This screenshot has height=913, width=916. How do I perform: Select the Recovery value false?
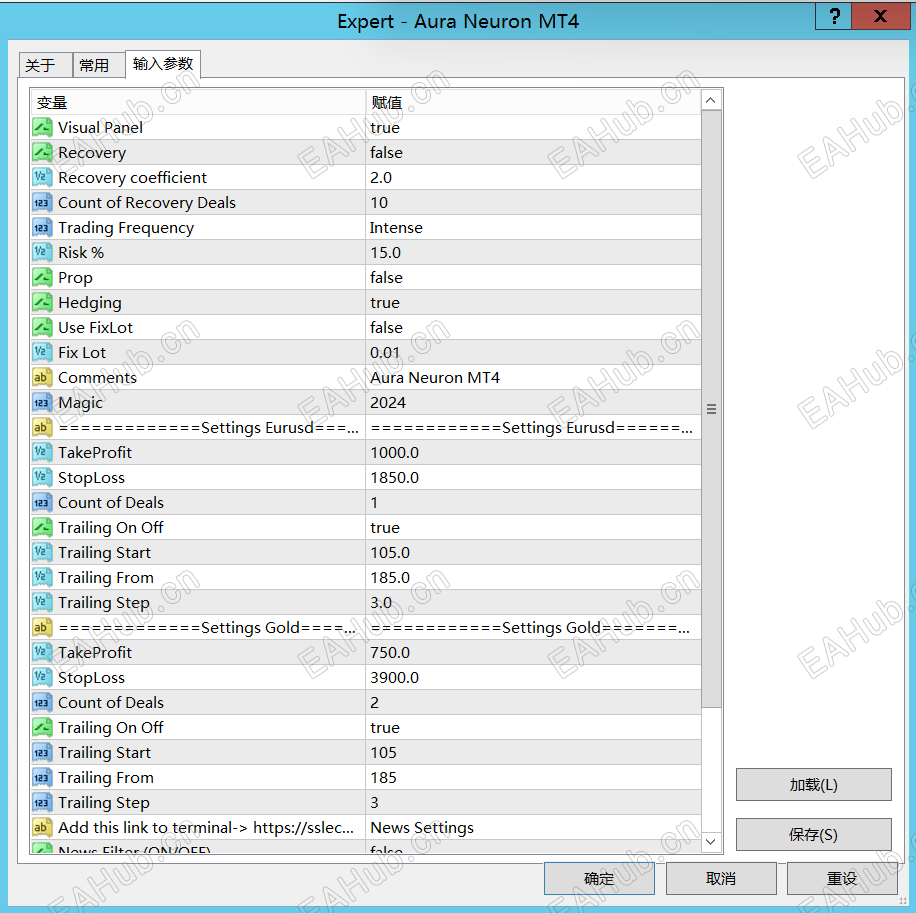(386, 153)
